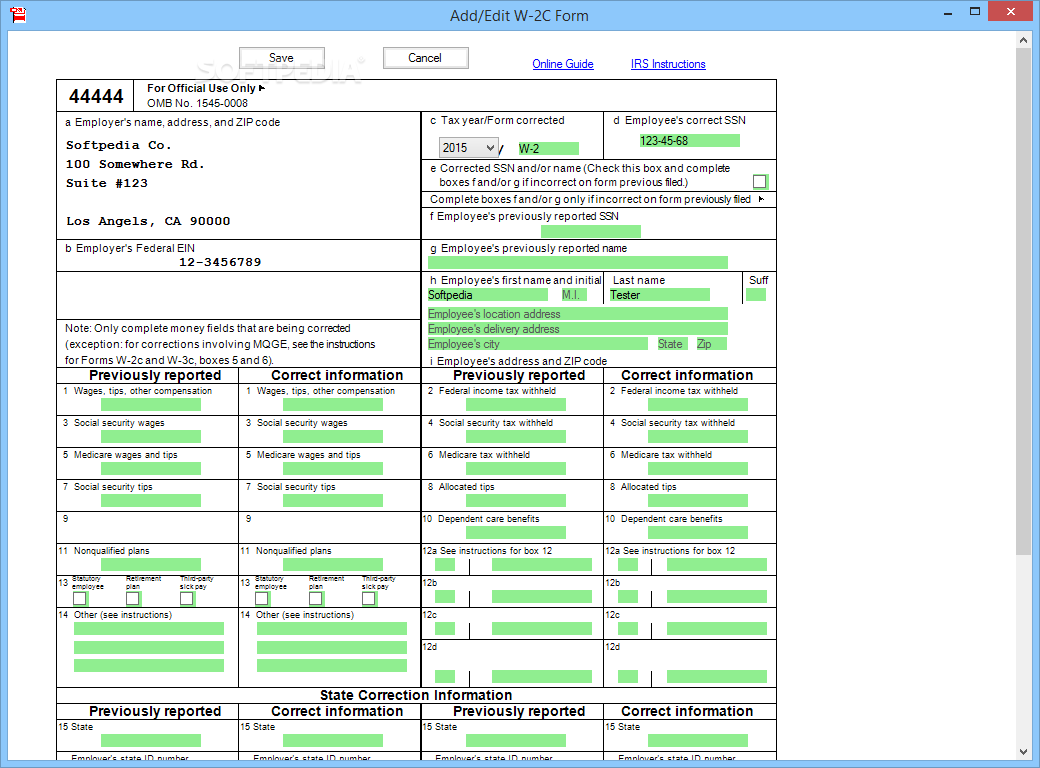Click correct Federal income tax withheld field
This screenshot has height=768, width=1040.
(x=698, y=405)
